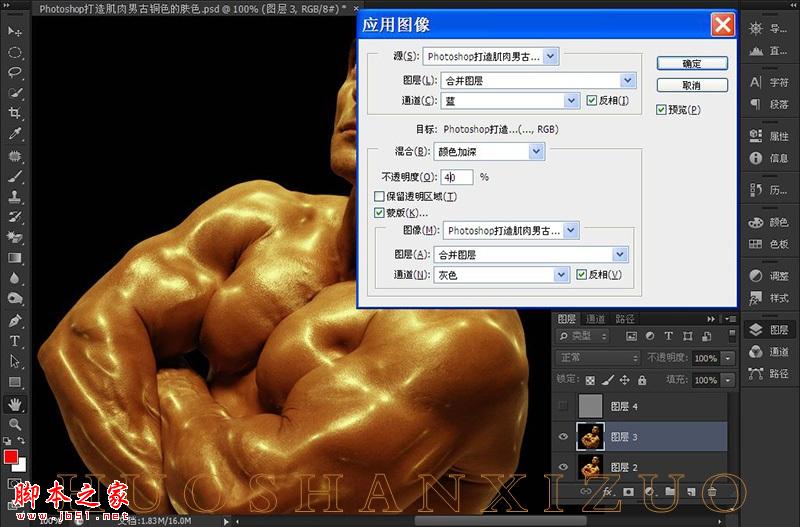
Task: Open the Swatches panel icon
Action: [x=756, y=244]
